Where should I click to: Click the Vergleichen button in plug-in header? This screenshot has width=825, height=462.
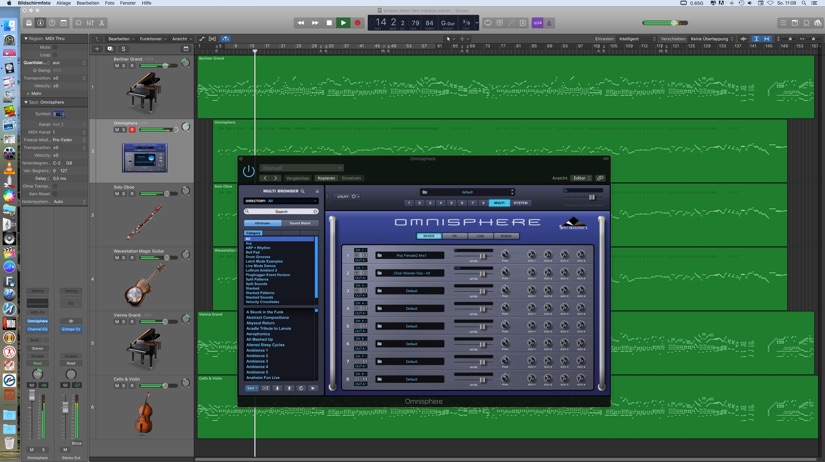click(298, 178)
